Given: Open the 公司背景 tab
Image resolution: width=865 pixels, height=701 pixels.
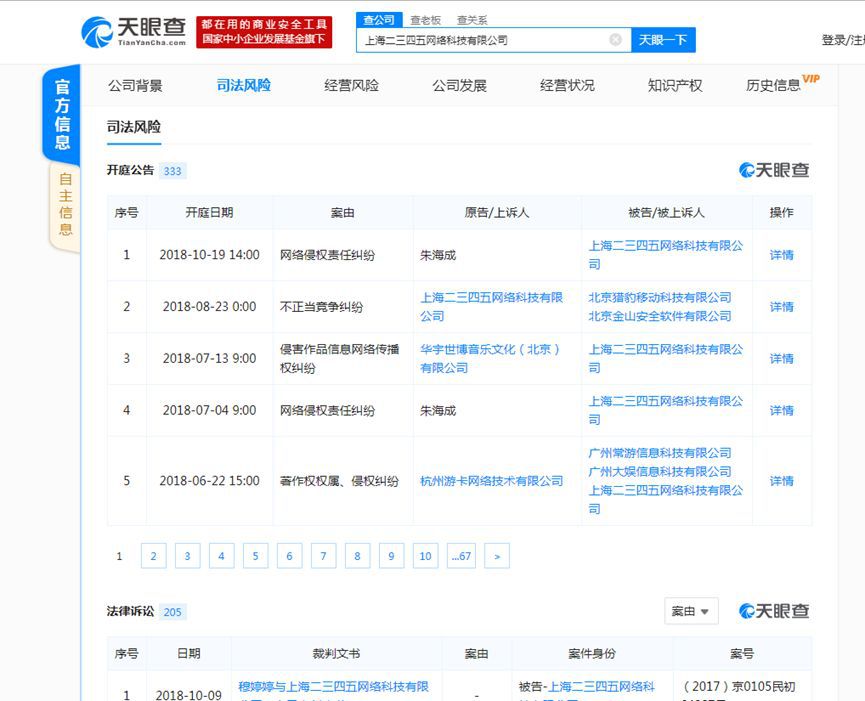Looking at the screenshot, I should pos(134,85).
